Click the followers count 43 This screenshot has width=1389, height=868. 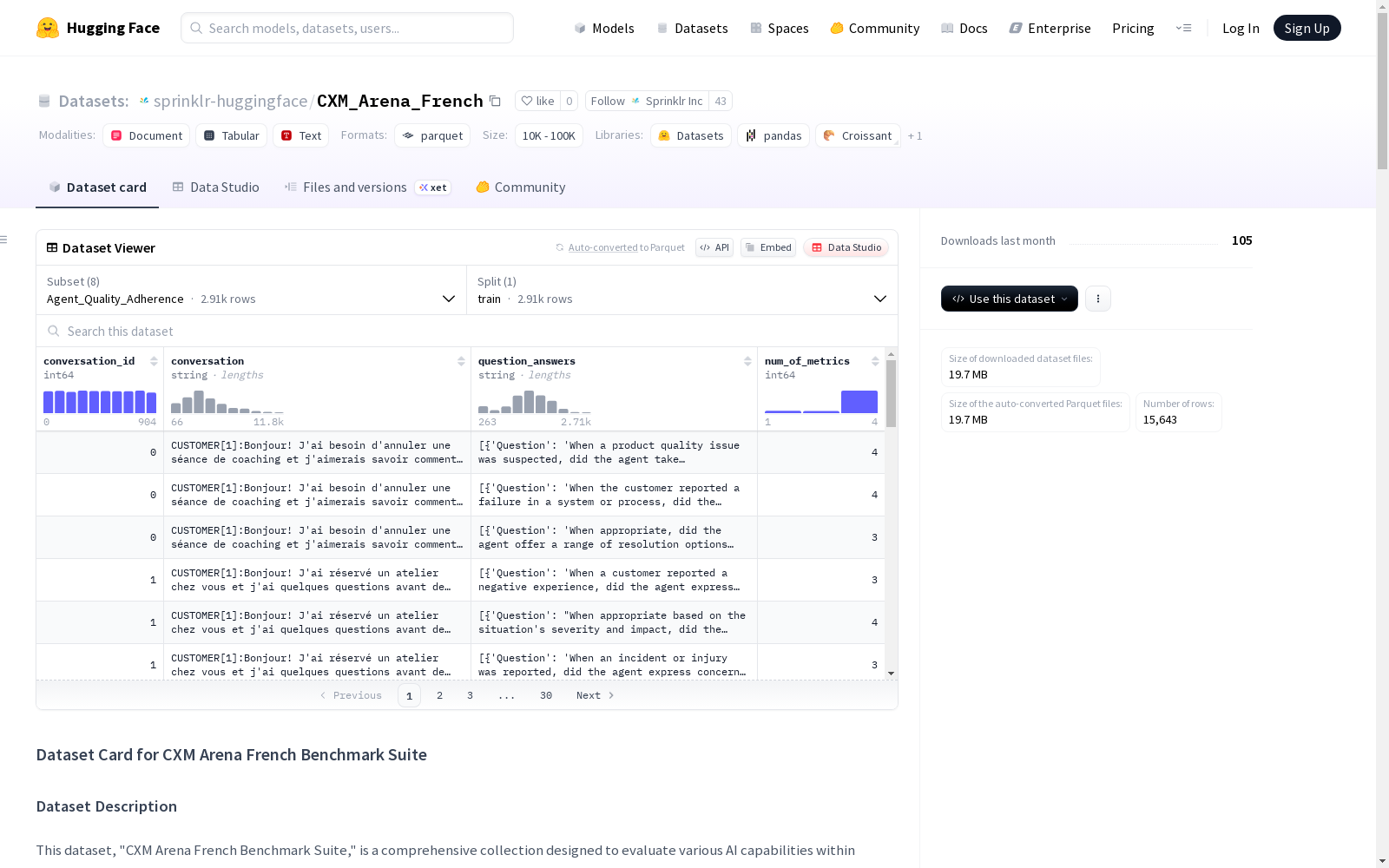[x=721, y=101]
